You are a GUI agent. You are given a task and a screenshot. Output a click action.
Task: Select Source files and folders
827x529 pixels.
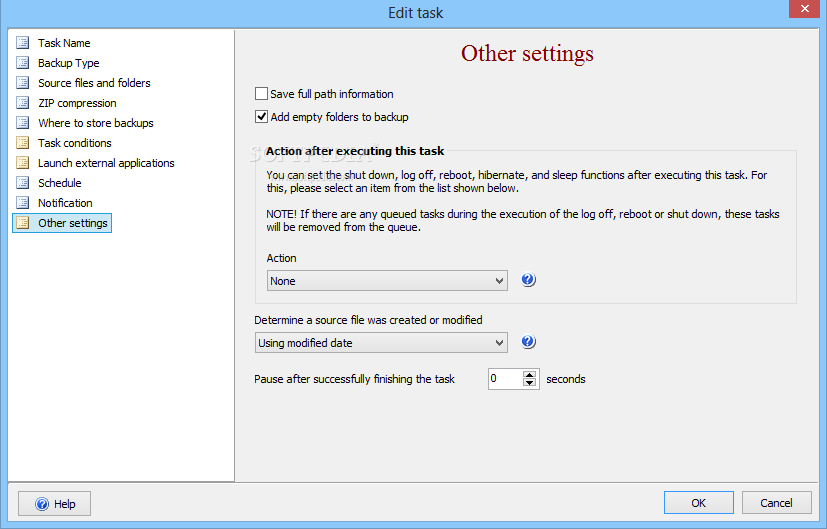click(94, 83)
